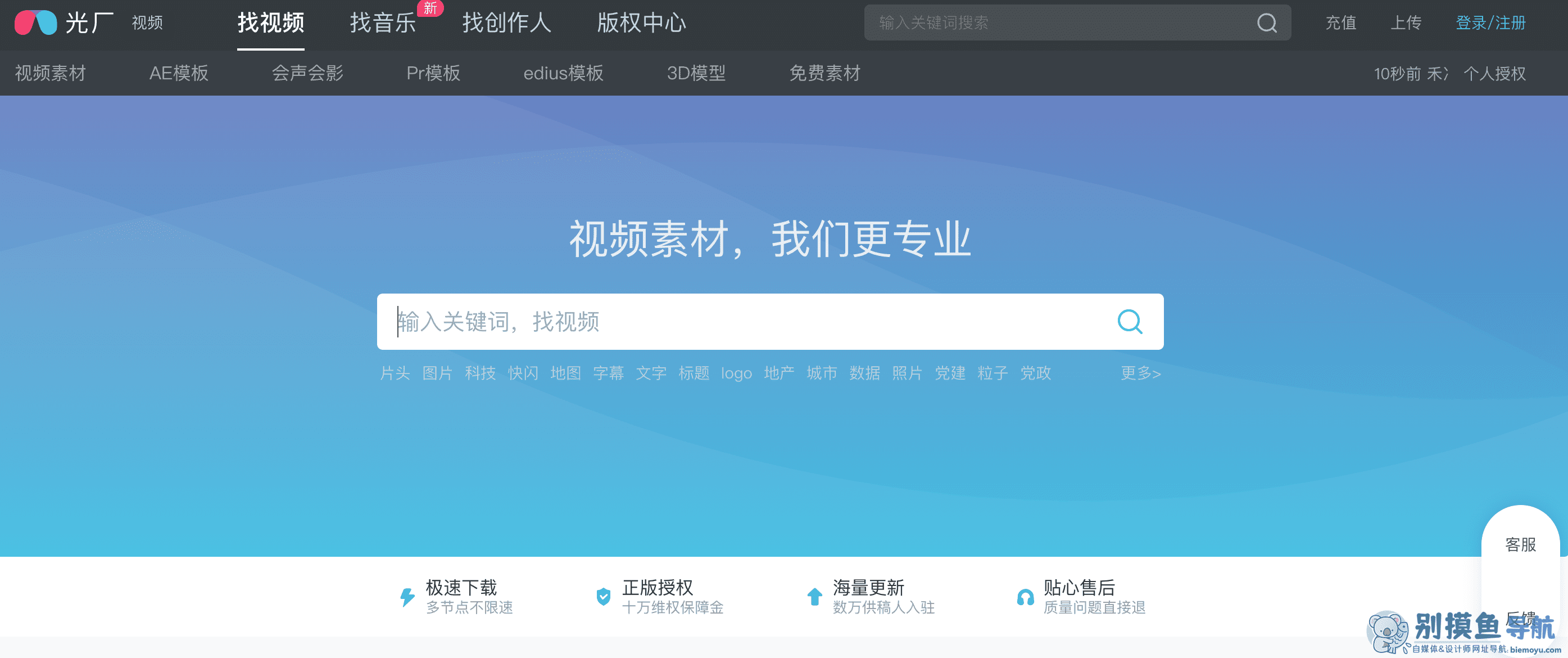Open the 版权中心 menu item
1568x658 pixels.
pyautogui.click(x=642, y=23)
